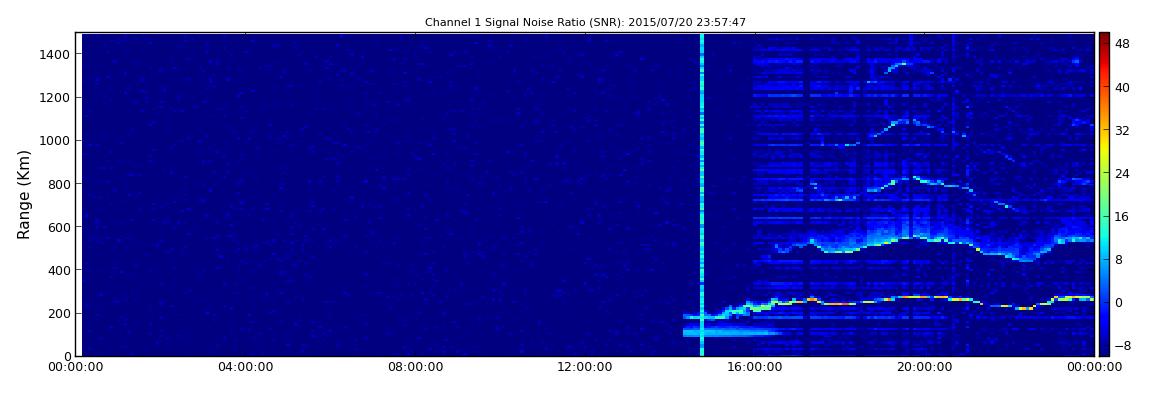Click the colorbar value 8
1150x407 pixels.
point(1119,260)
